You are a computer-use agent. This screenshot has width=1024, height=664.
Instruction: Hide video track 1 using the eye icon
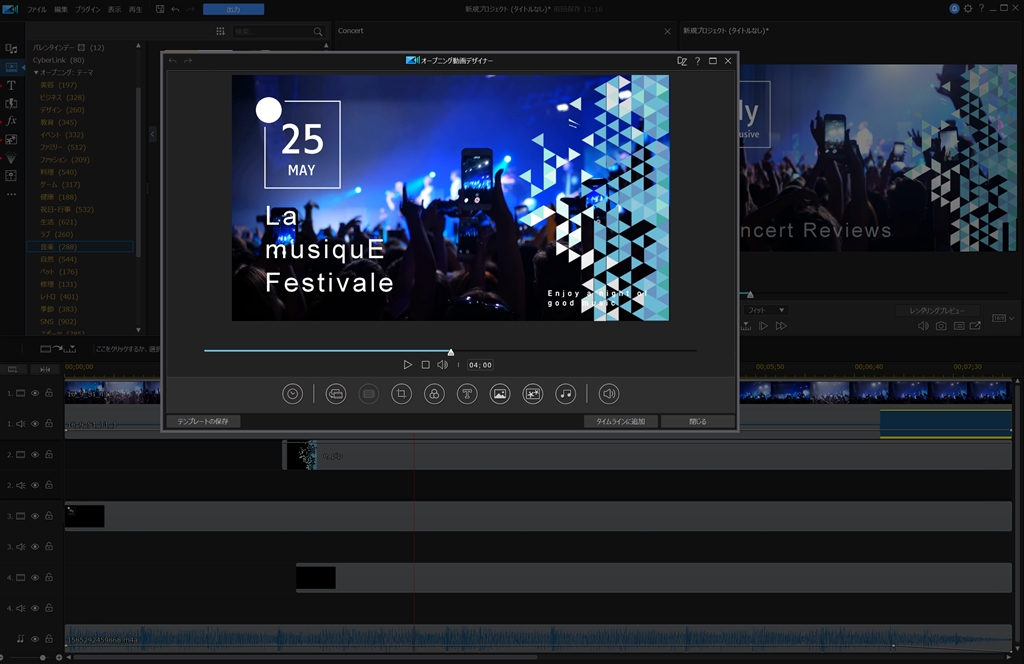click(34, 393)
